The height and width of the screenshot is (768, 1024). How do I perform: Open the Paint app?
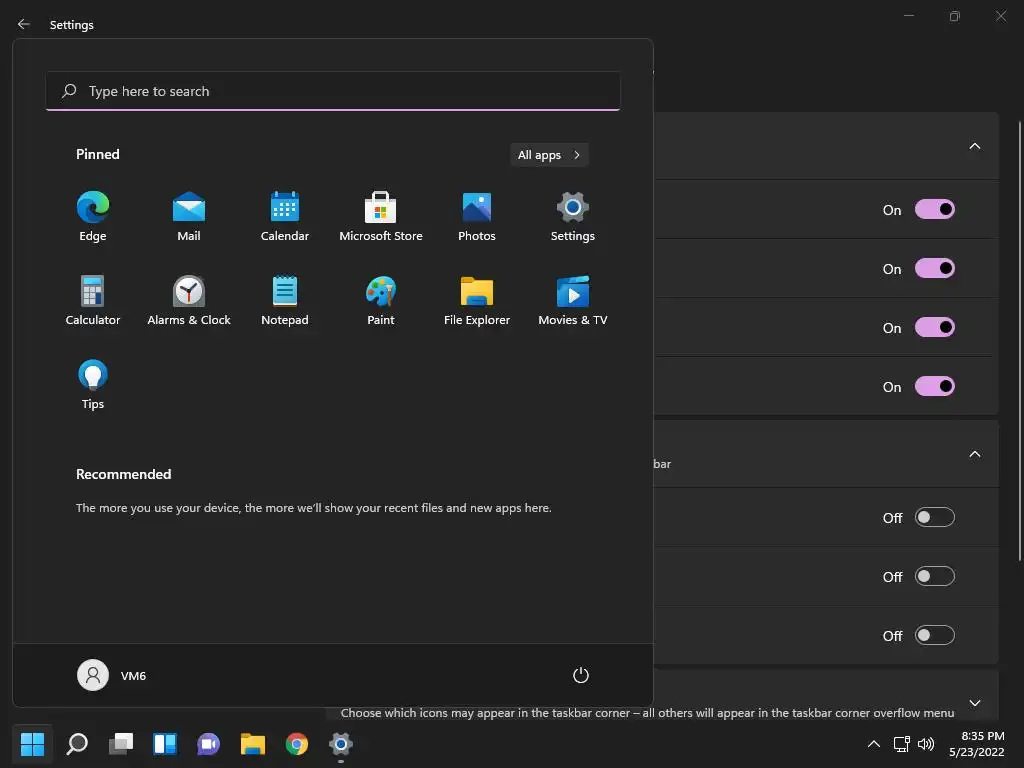tap(381, 300)
